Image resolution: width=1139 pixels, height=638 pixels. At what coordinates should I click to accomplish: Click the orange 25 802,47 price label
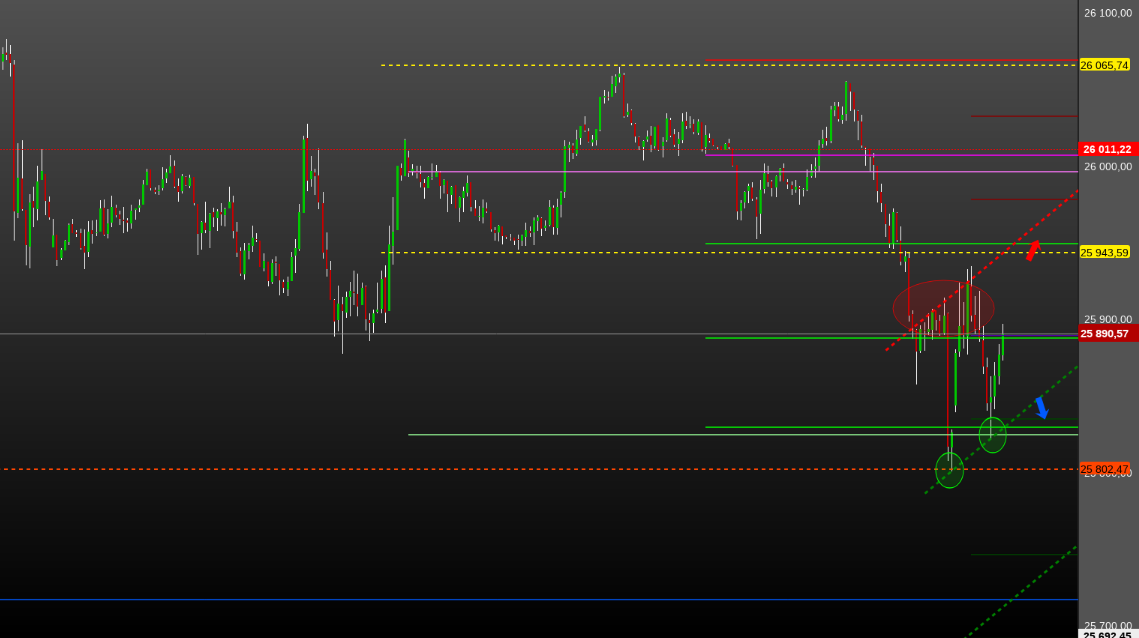[x=1104, y=469]
